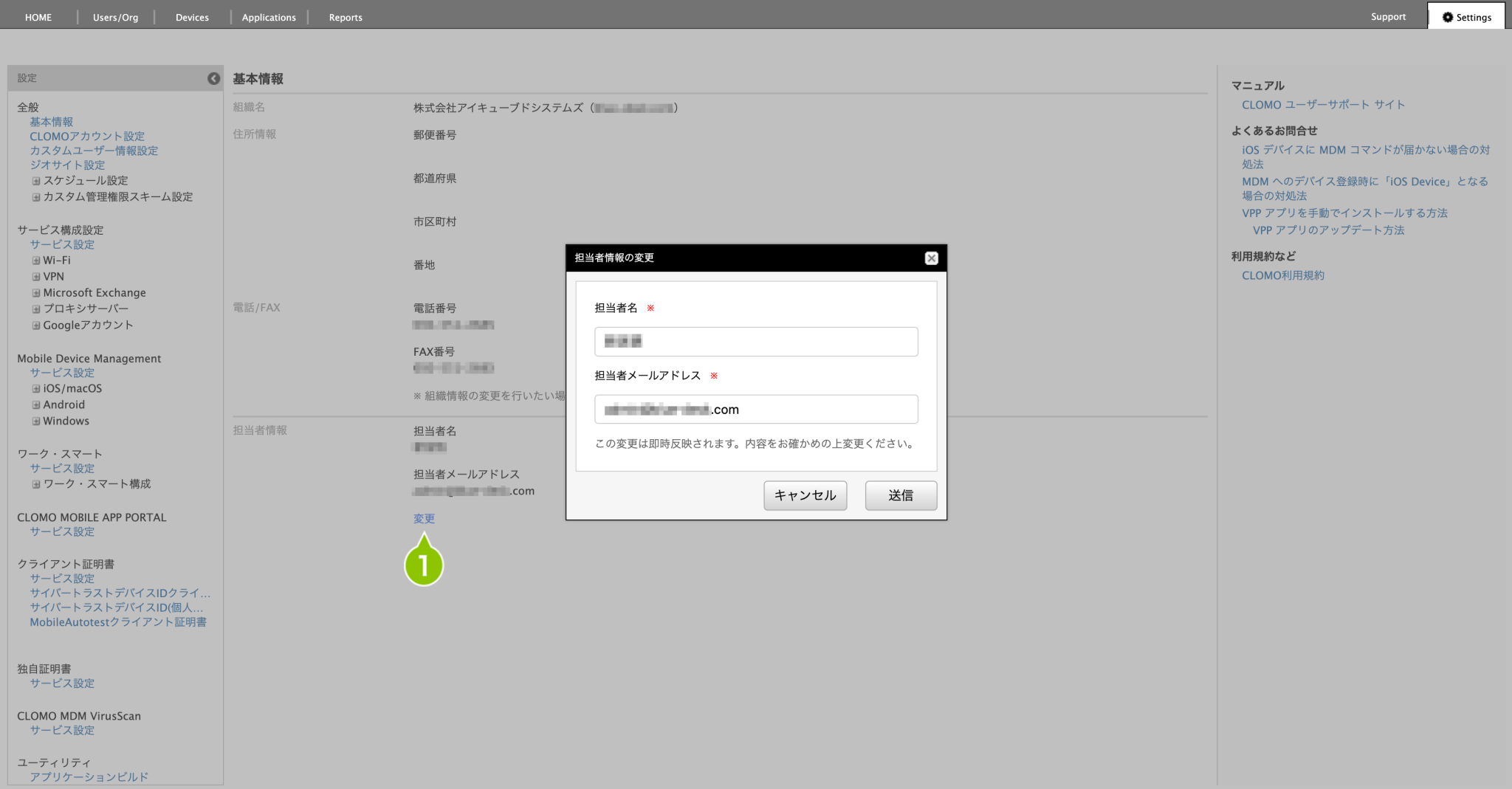The width and height of the screenshot is (1512, 789).
Task: Expand the Windows node
Action: (x=35, y=421)
